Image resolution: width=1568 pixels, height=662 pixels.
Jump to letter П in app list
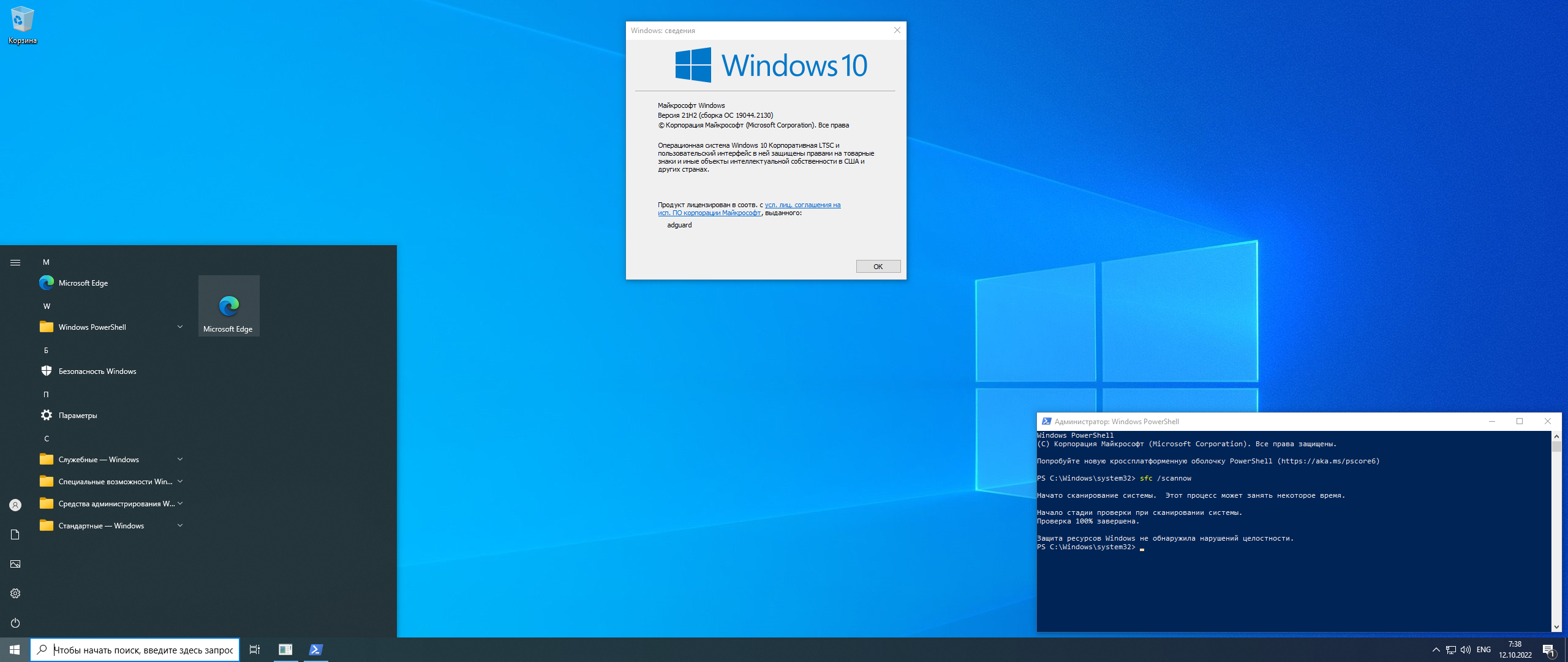(x=46, y=394)
